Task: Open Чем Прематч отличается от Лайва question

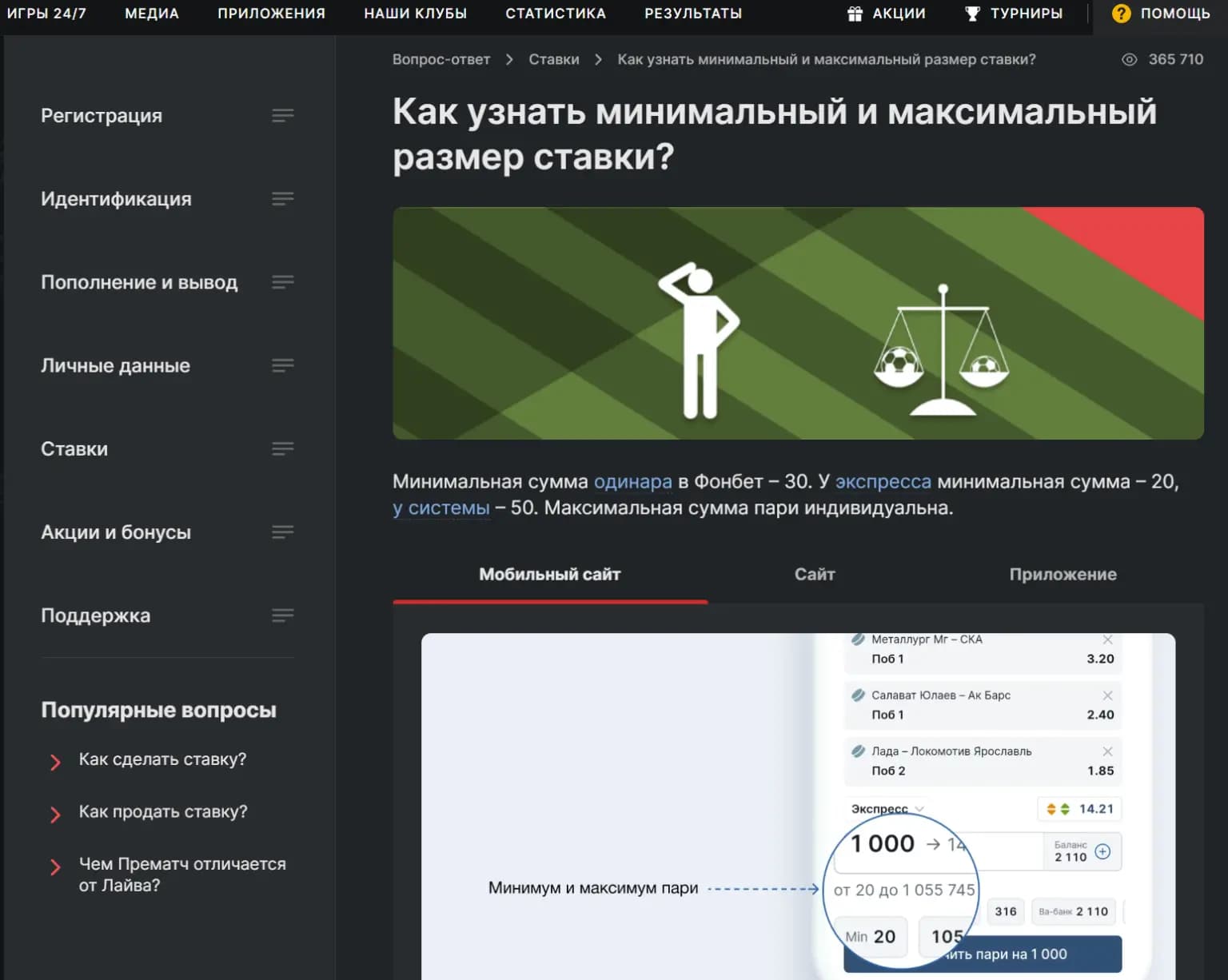Action: point(182,874)
